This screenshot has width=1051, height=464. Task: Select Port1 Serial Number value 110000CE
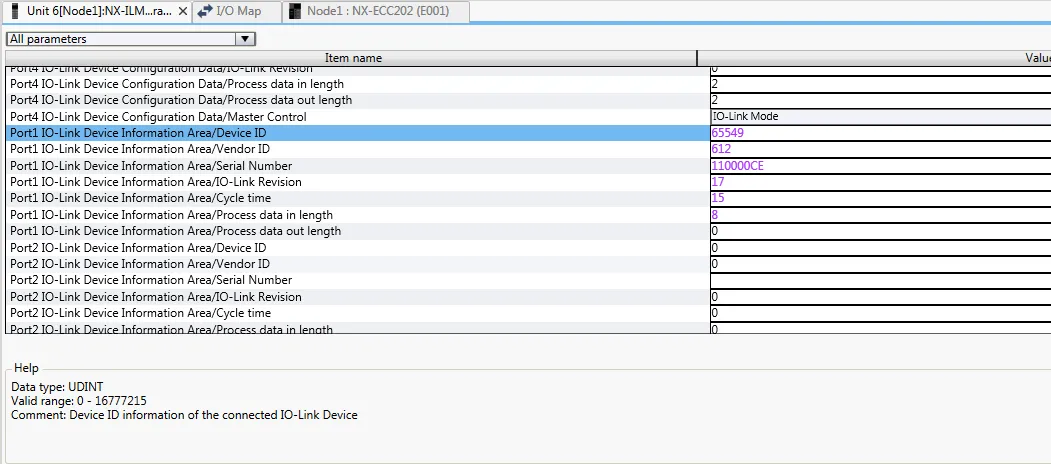[737, 166]
